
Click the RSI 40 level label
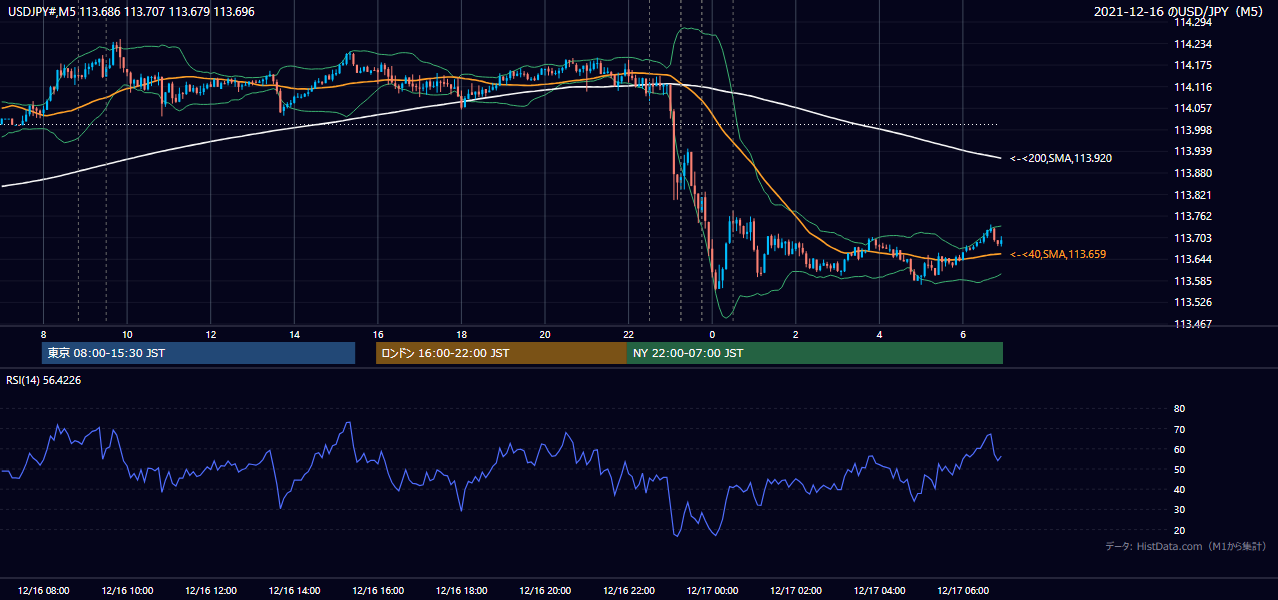(x=1179, y=489)
